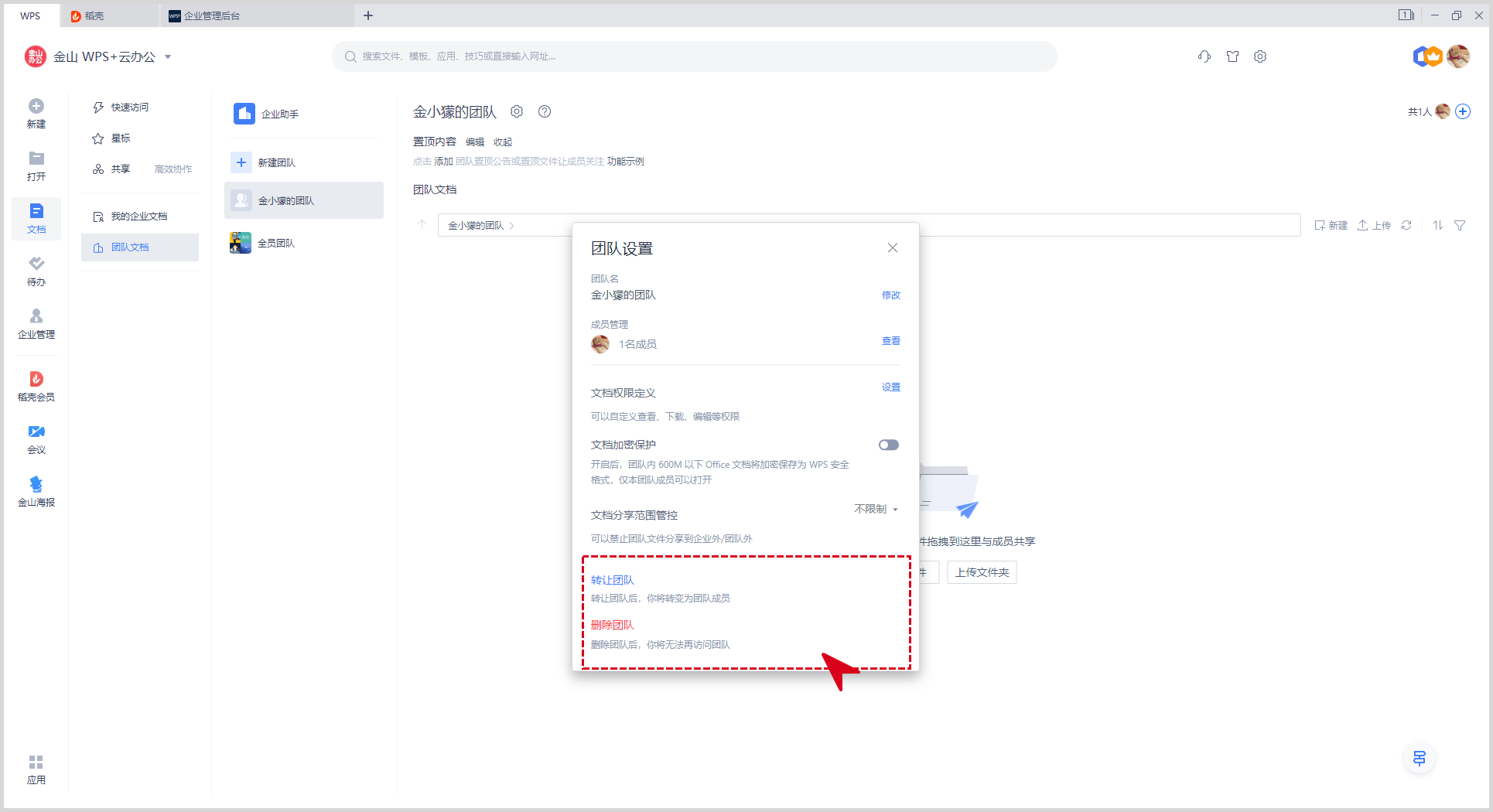Open team settings gear beside 金小獴的团队
Viewport: 1493px width, 812px height.
tap(517, 111)
